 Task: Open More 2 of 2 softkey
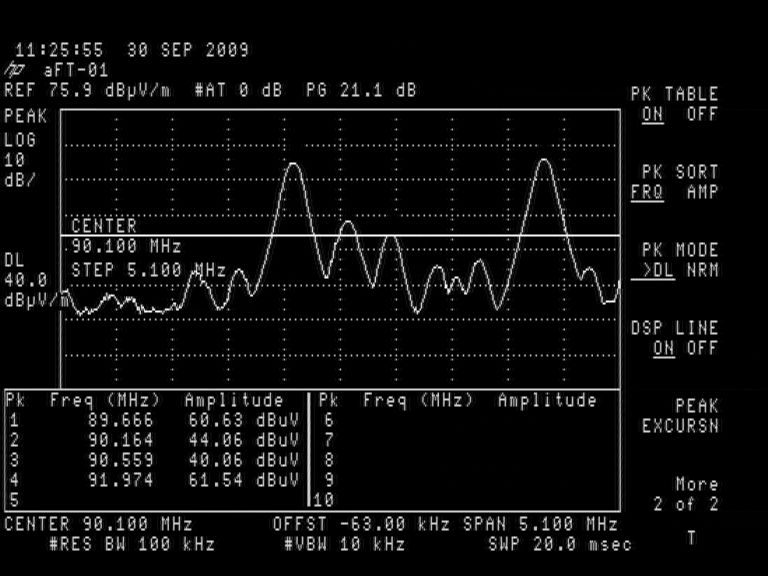pos(686,494)
